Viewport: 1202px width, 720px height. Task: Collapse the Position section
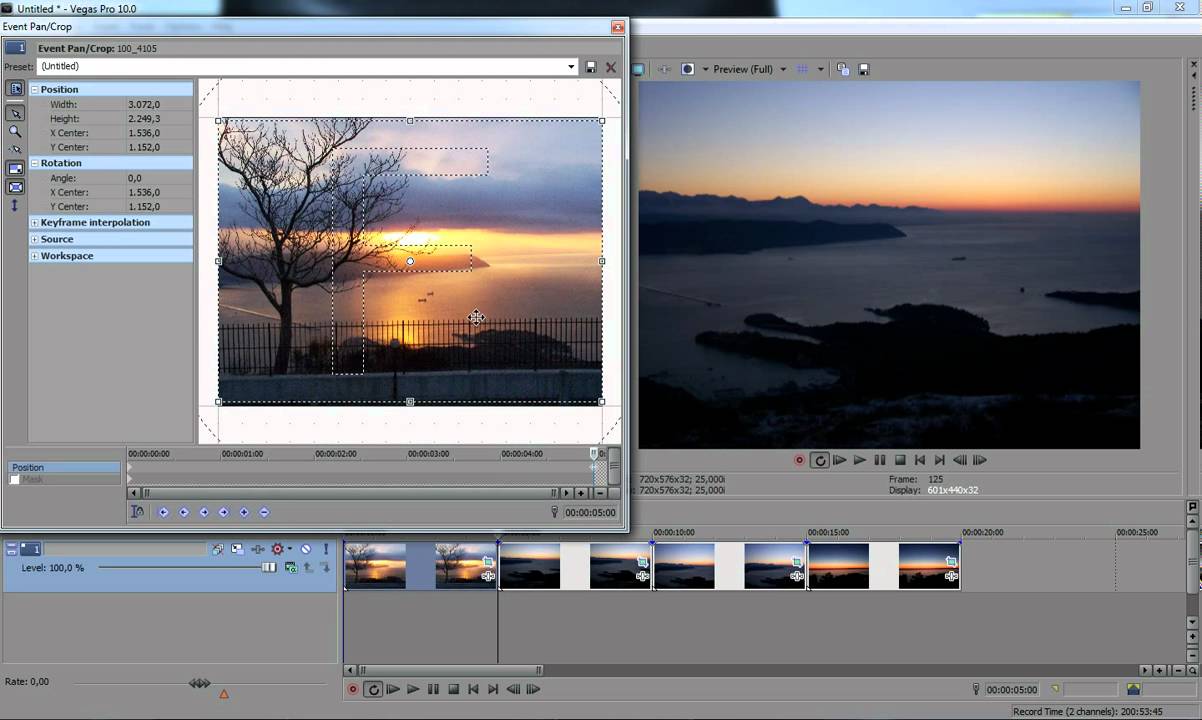[35, 89]
